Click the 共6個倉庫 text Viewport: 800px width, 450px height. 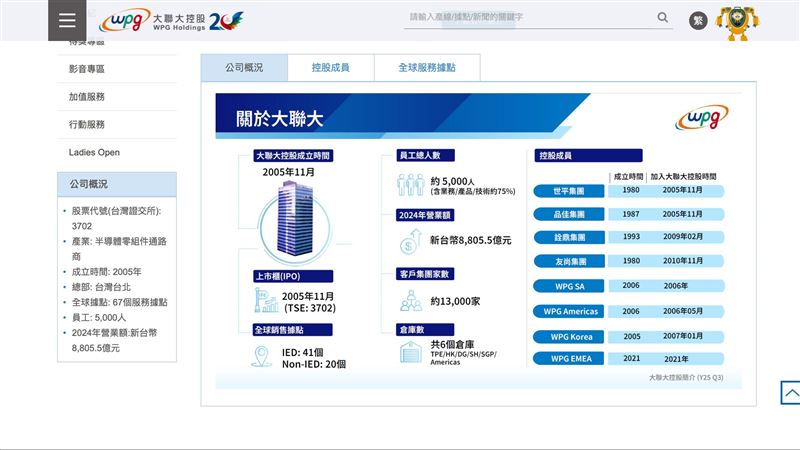tap(452, 344)
